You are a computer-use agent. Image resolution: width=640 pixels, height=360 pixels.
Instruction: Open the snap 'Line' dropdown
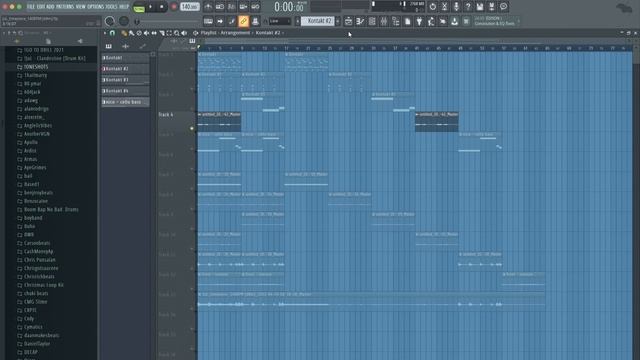click(280, 21)
